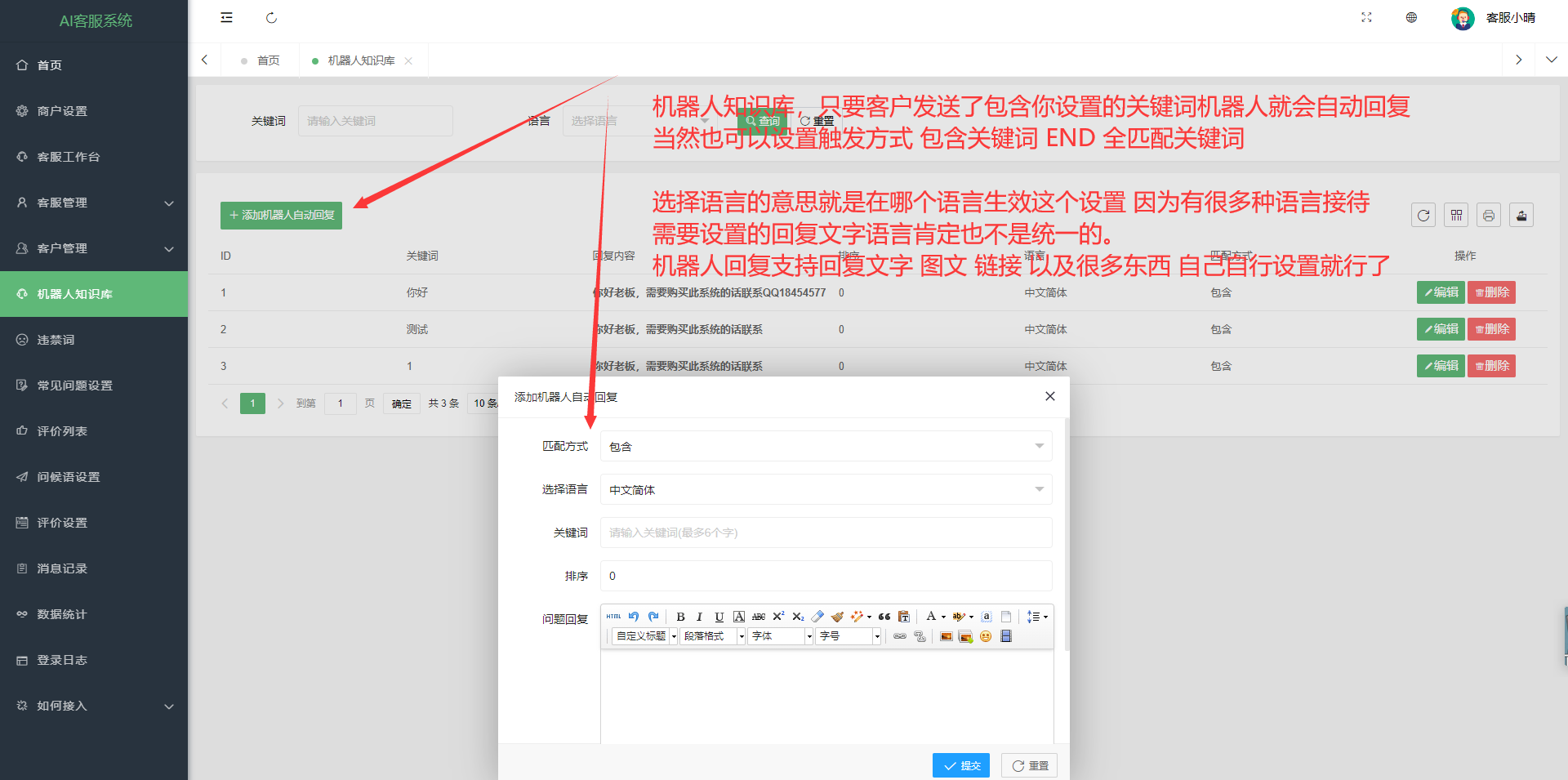The height and width of the screenshot is (780, 1568).
Task: Click the 重置 reset button in dialog
Action: [1030, 765]
